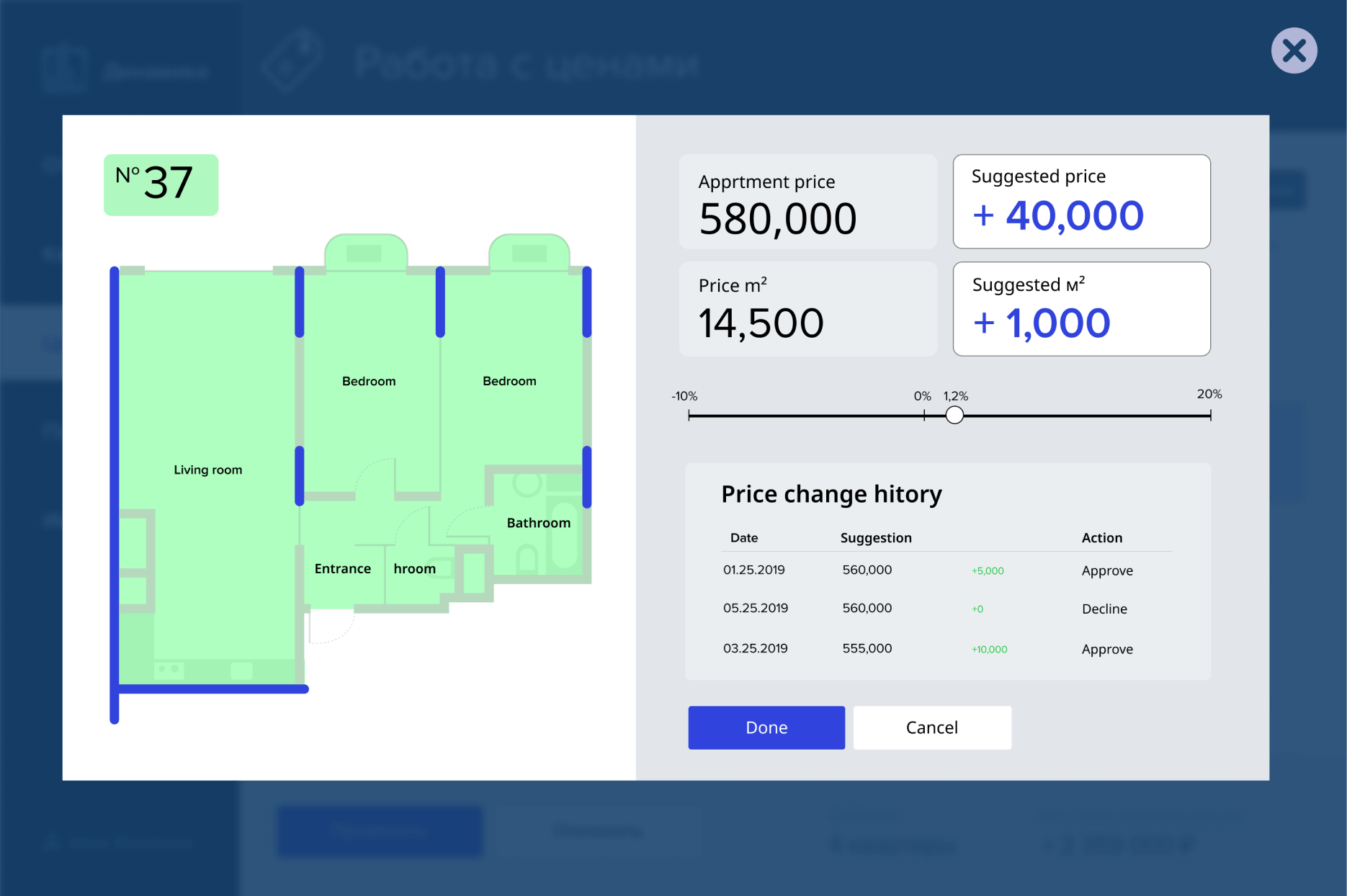The image size is (1347, 896).
Task: Click the +5,000 change value
Action: click(988, 570)
